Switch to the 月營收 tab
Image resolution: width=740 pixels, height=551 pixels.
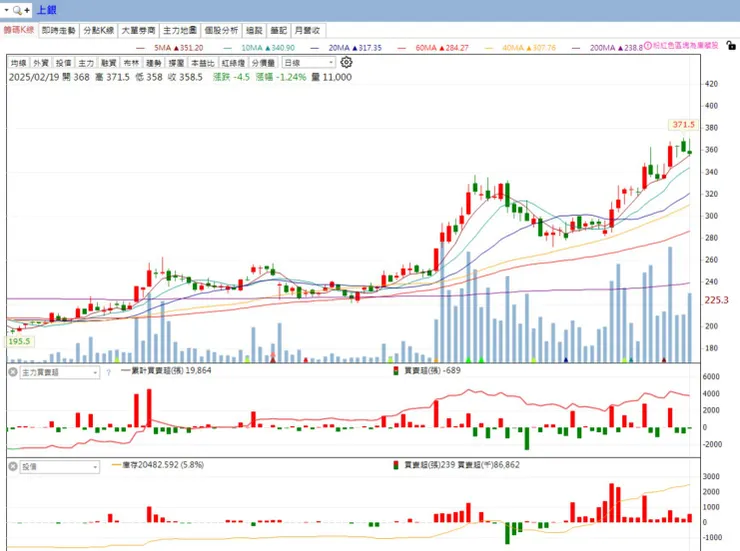308,30
